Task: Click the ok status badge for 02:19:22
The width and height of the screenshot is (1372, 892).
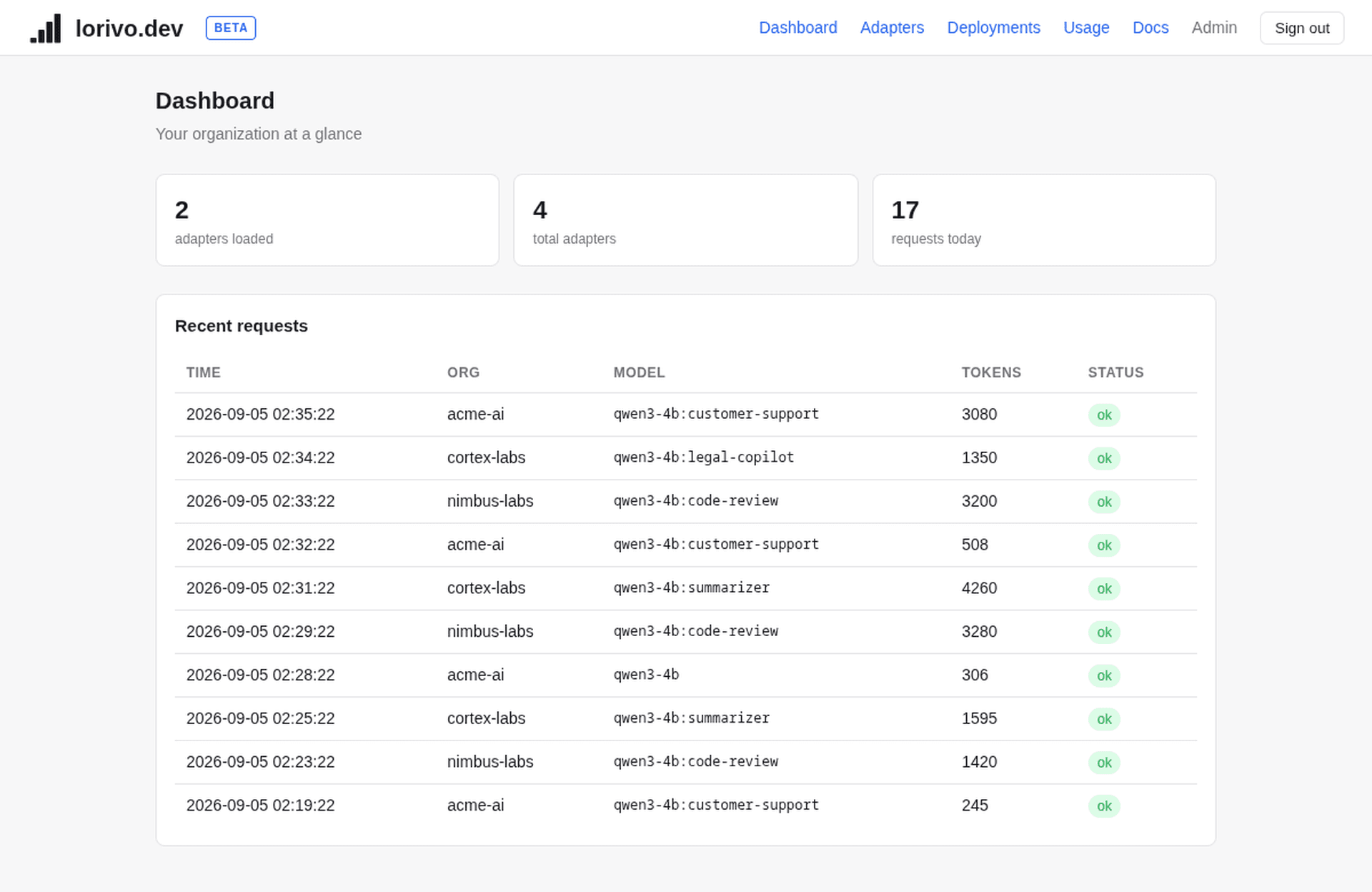Action: (x=1104, y=806)
